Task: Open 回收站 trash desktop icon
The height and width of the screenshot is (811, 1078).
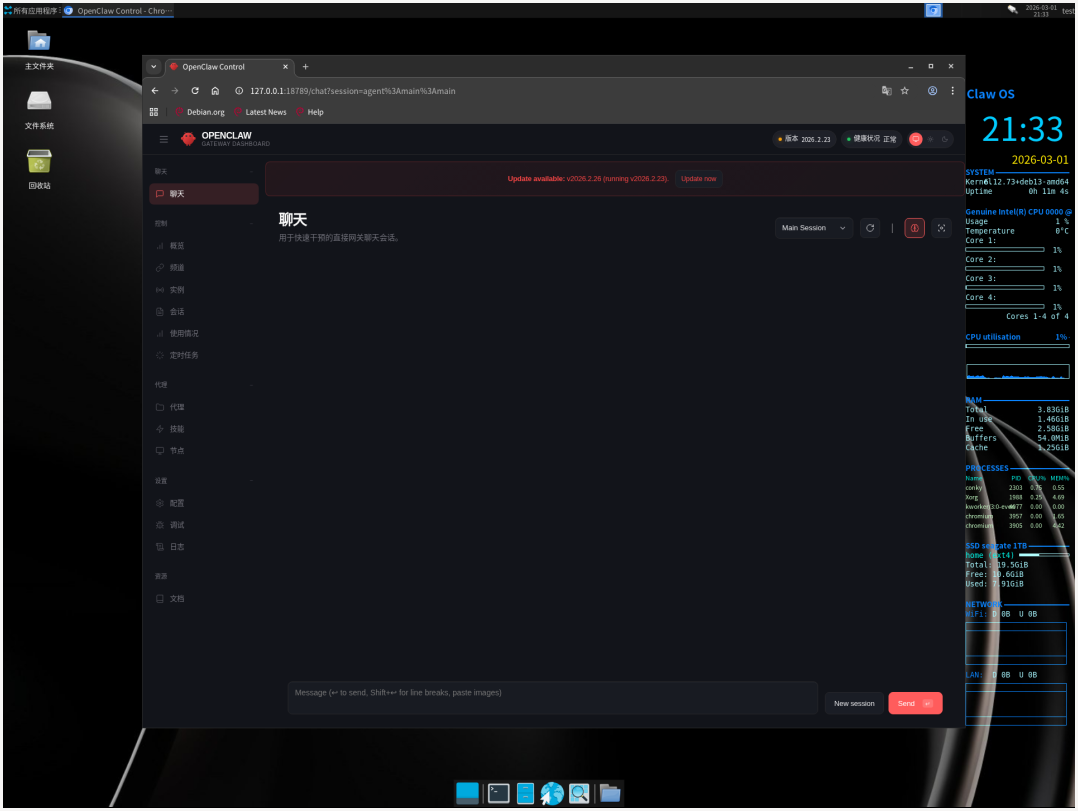Action: coord(39,169)
